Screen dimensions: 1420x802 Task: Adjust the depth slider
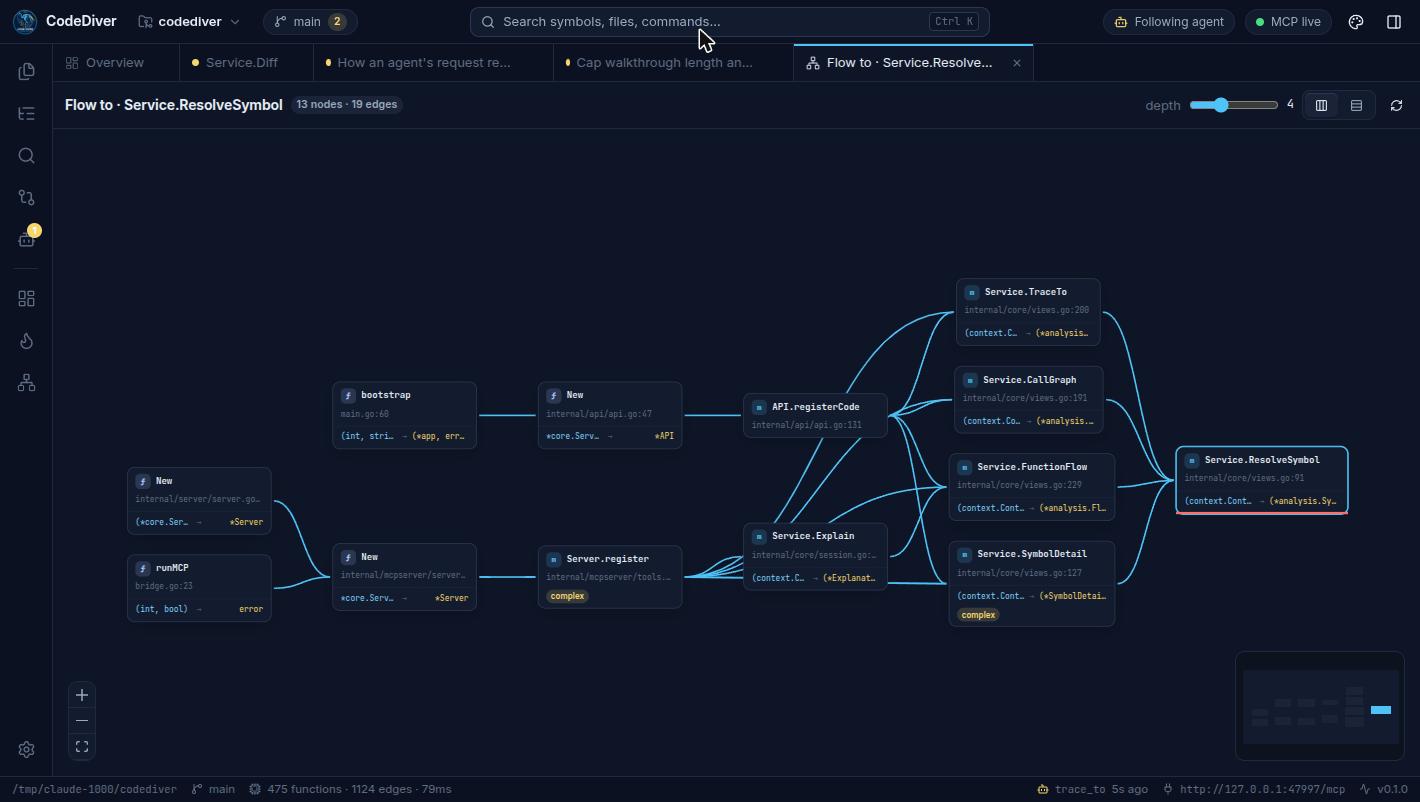(1234, 105)
